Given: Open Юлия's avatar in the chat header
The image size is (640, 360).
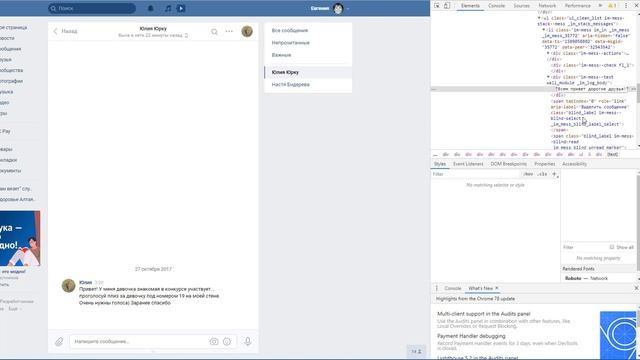Looking at the screenshot, I should coord(247,31).
